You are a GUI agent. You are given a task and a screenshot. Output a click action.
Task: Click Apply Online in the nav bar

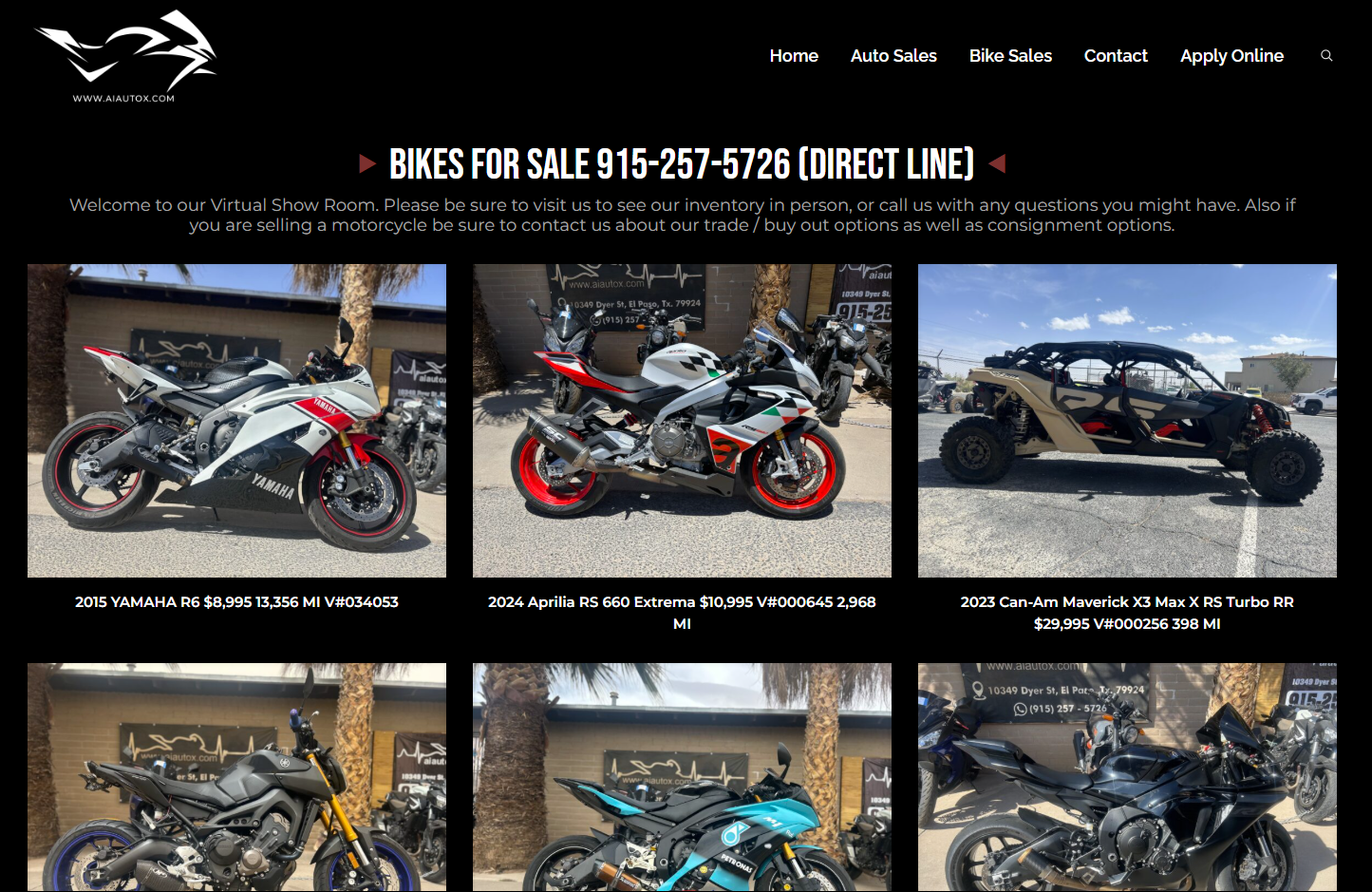[x=1231, y=56]
